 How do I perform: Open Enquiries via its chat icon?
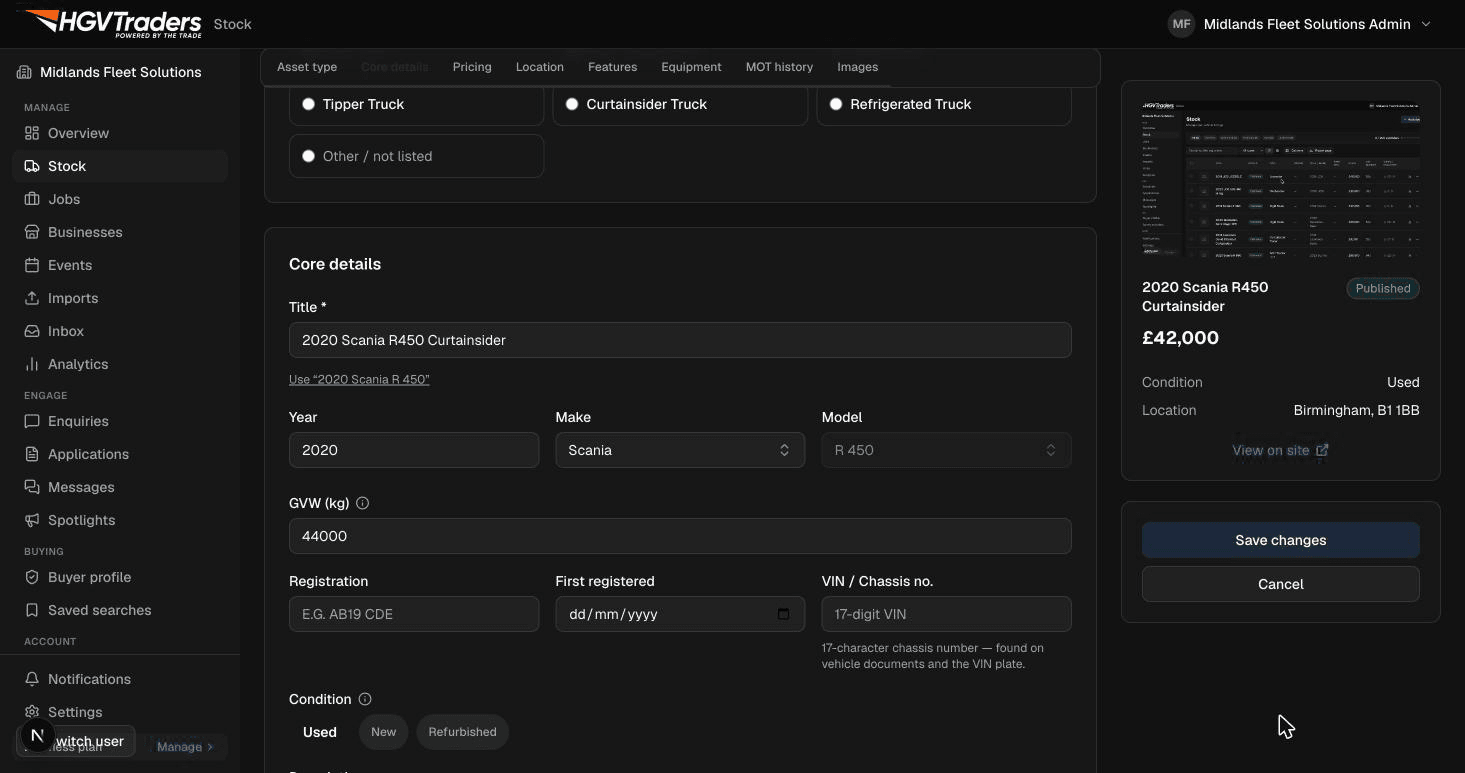(x=32, y=421)
